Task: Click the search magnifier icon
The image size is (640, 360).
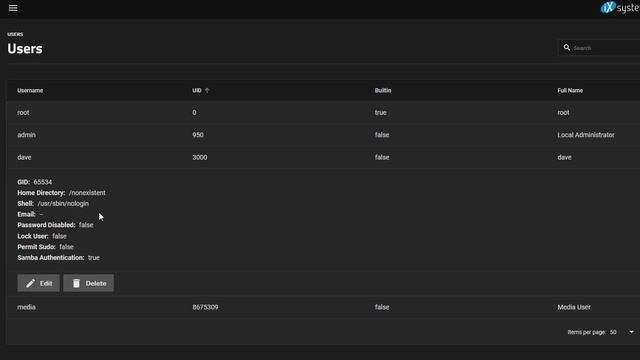Action: [x=567, y=48]
